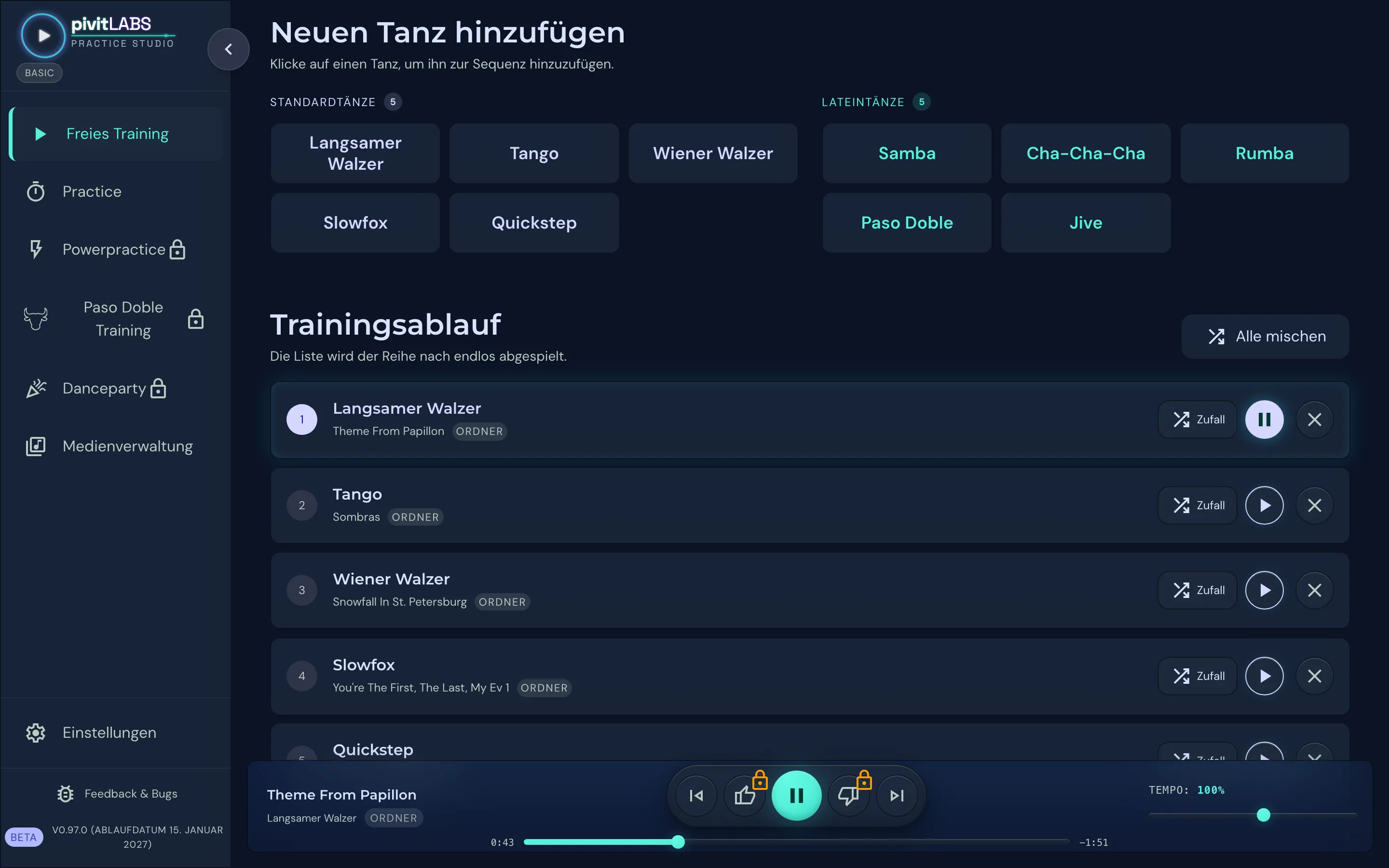Randomize song for Langsamer Walzer row

pyautogui.click(x=1198, y=420)
